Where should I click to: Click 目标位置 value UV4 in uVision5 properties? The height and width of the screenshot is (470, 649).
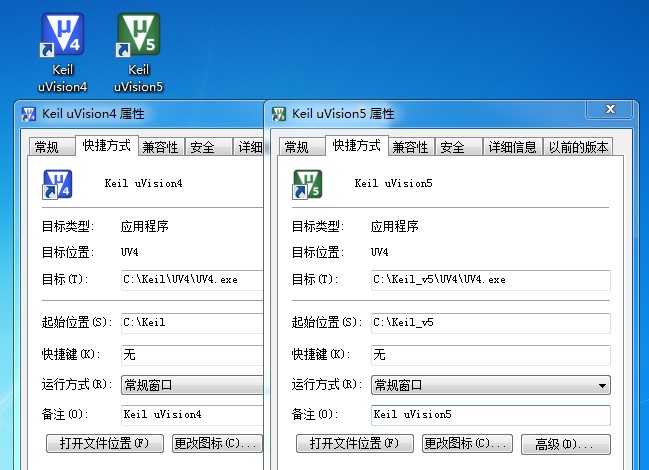pyautogui.click(x=380, y=252)
